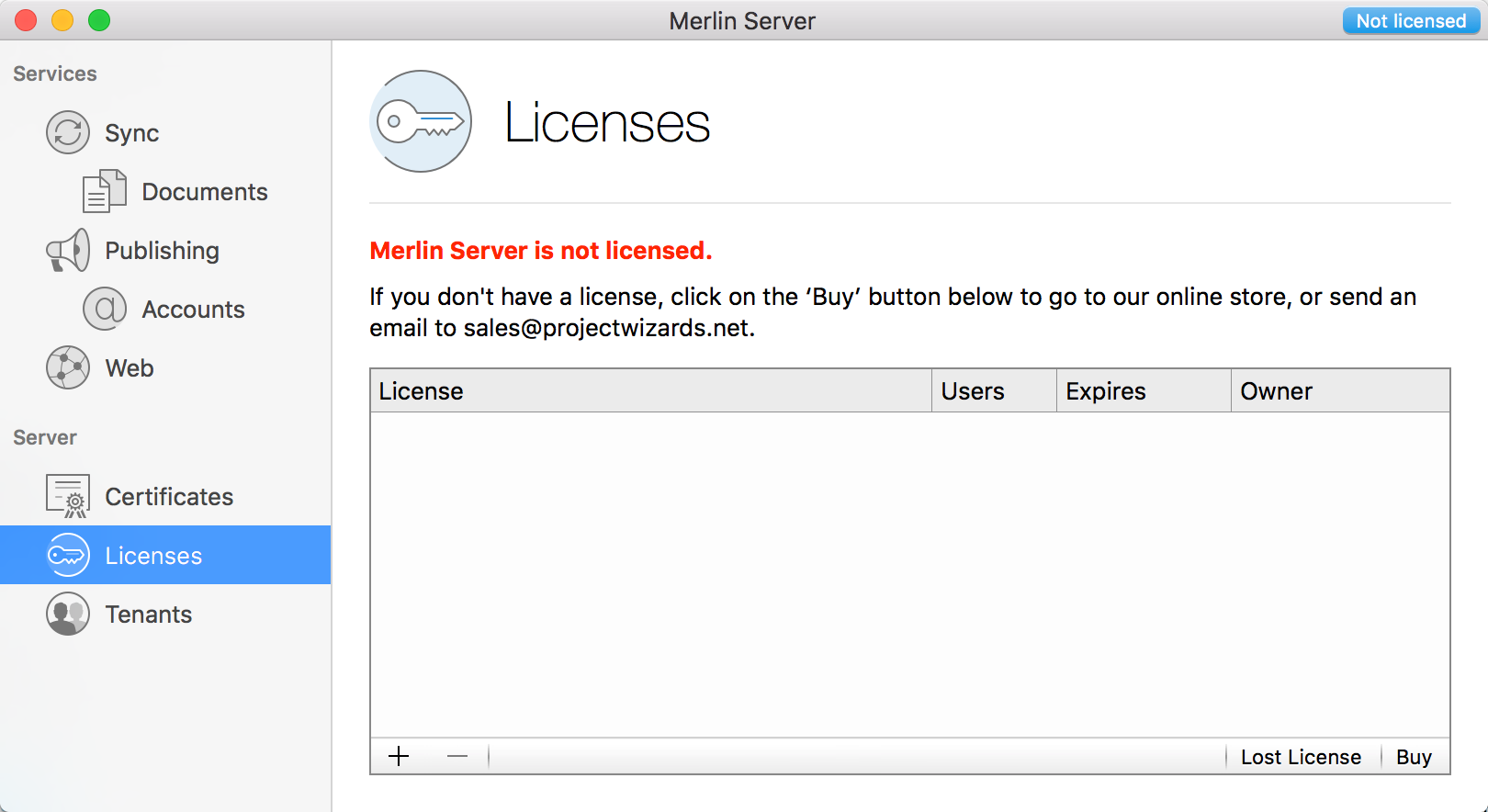The height and width of the screenshot is (812, 1488).
Task: Close the window with the red button
Action: (26, 20)
